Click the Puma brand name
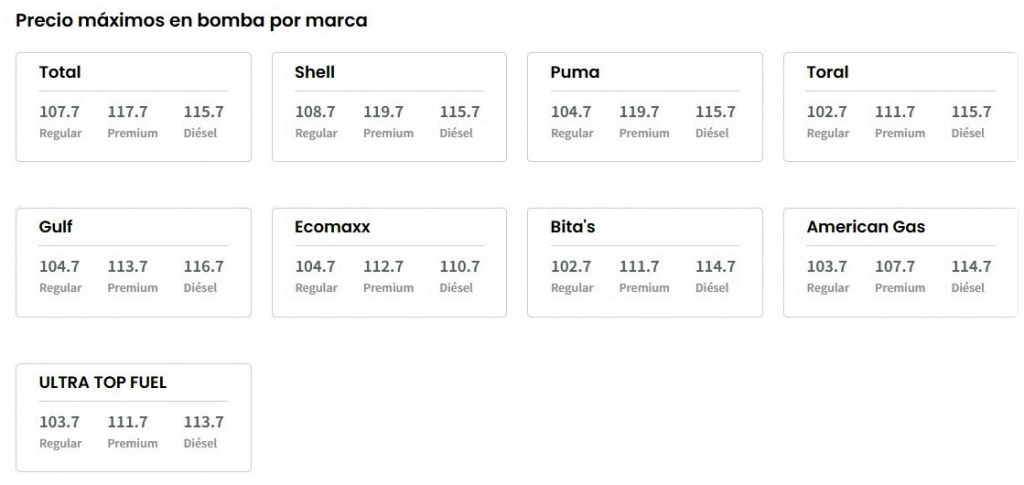This screenshot has width=1024, height=485. tap(575, 72)
